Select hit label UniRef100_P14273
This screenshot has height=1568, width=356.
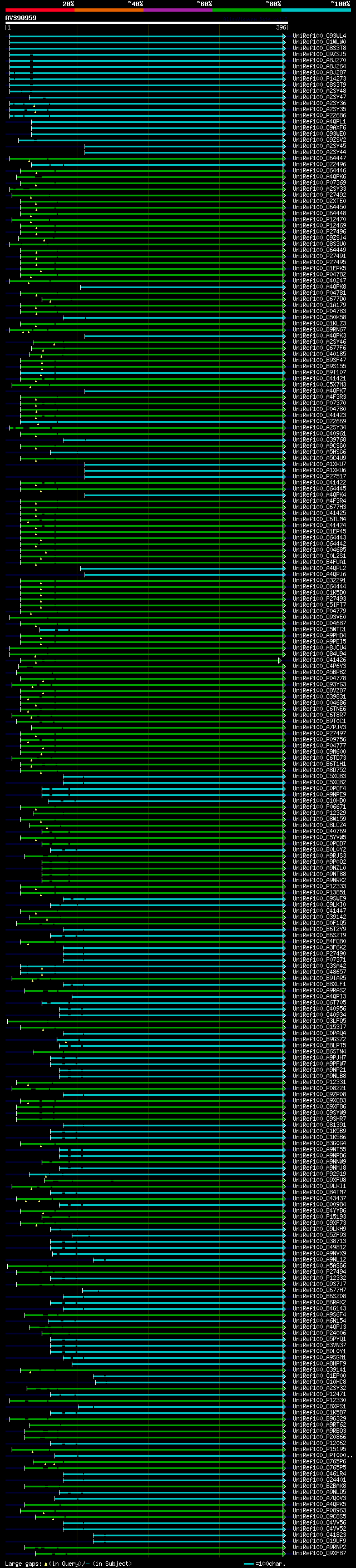tap(319, 78)
